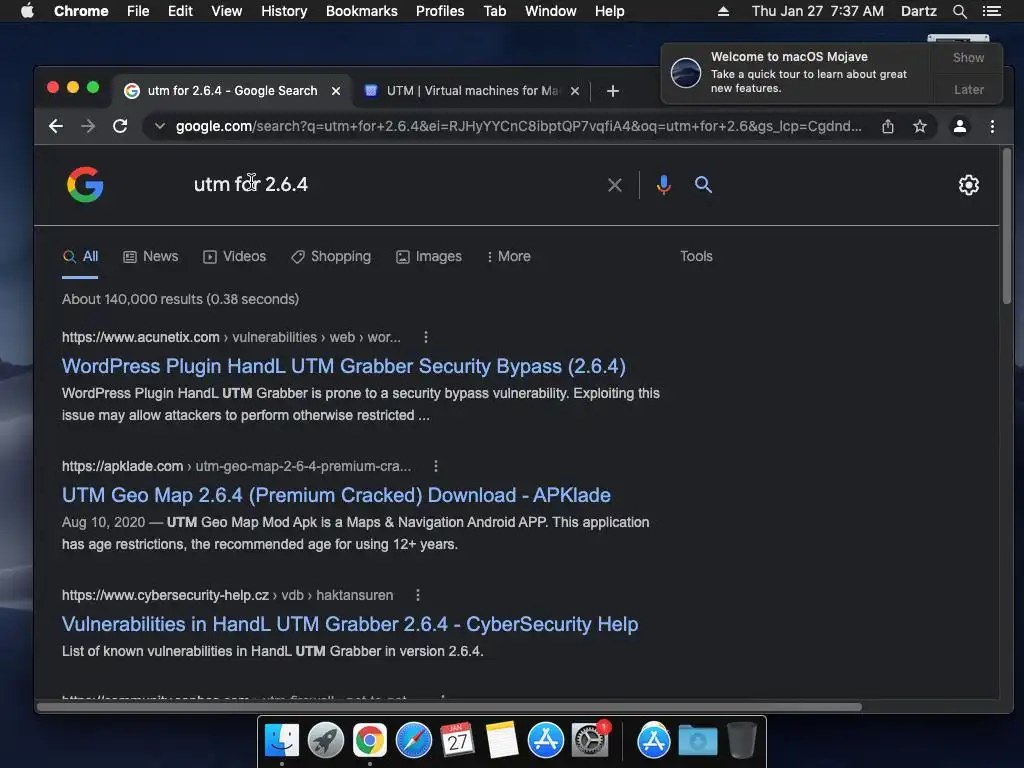This screenshot has height=768, width=1024.
Task: Click Later on the macOS Mojave notification
Action: click(968, 89)
